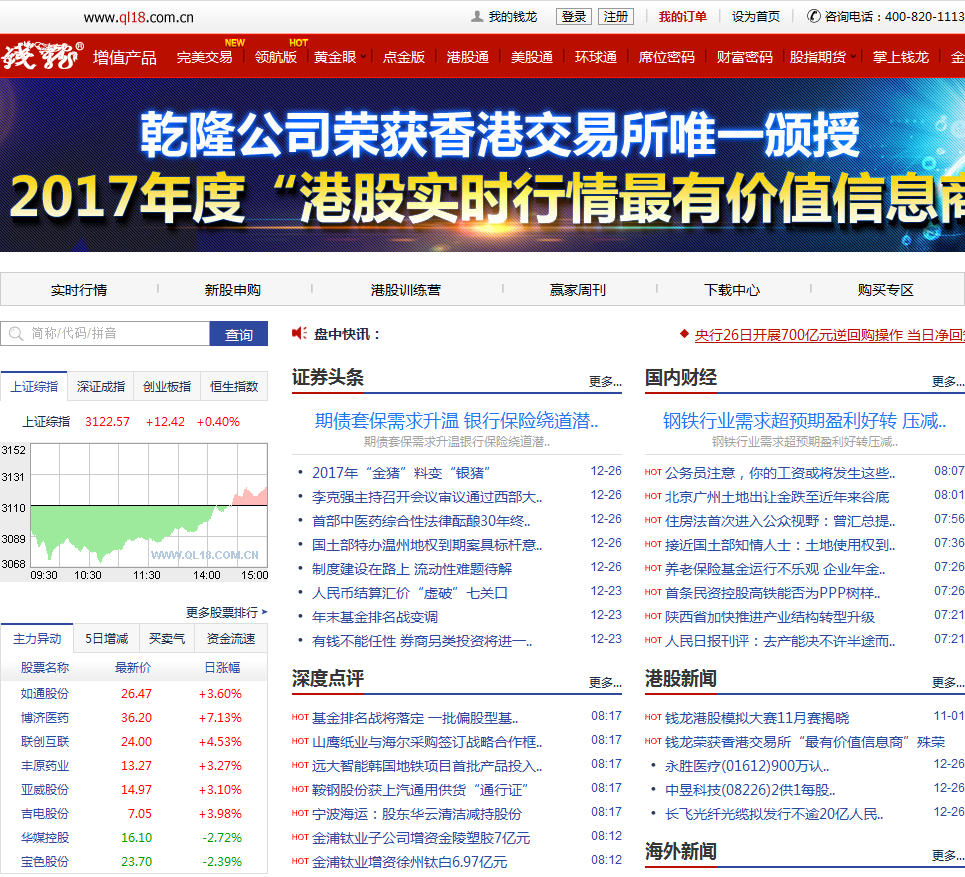This screenshot has width=965, height=877.
Task: Open 更多 for 证券头条 section
Action: [605, 382]
